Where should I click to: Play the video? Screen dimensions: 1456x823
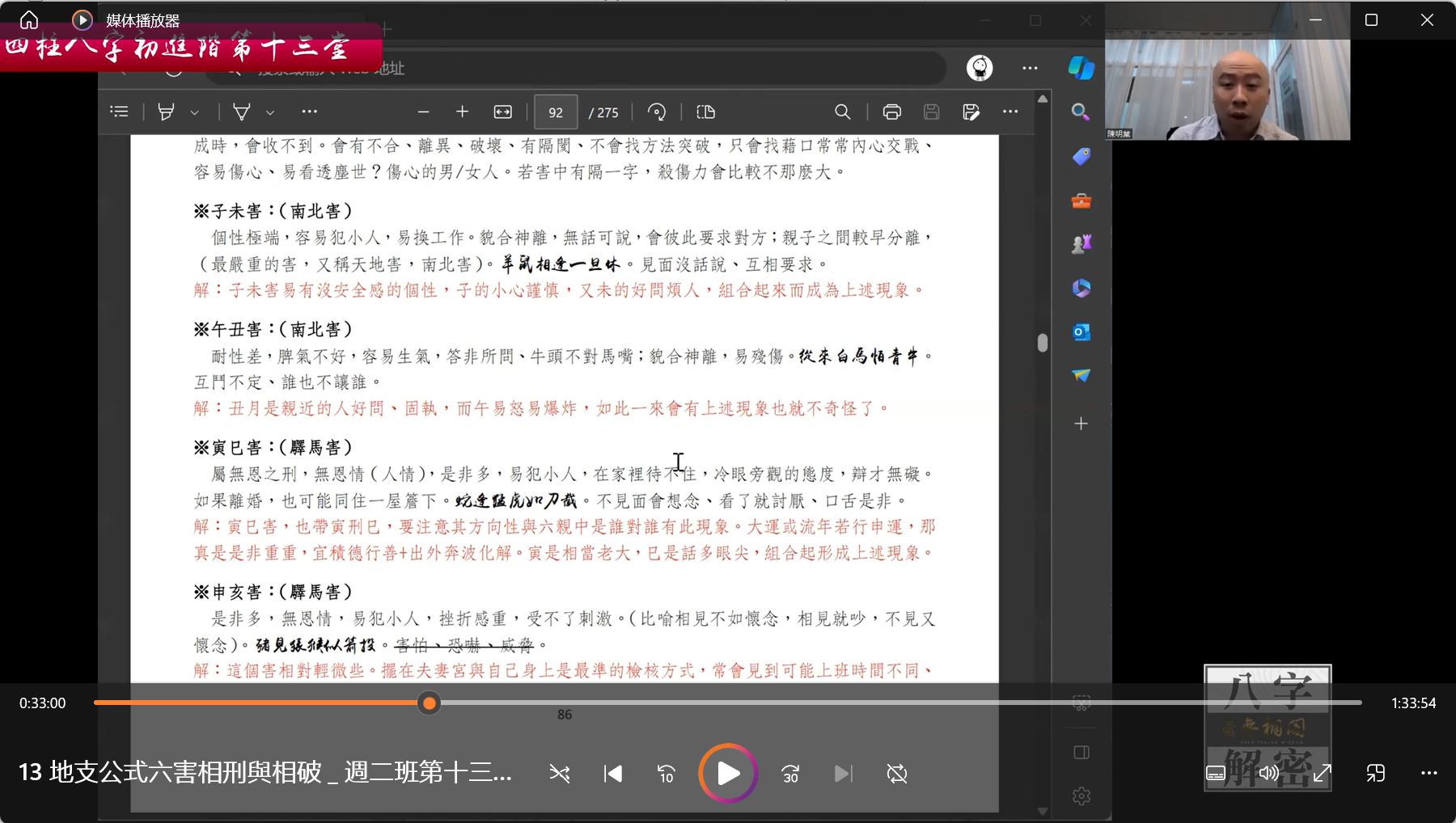coord(728,774)
